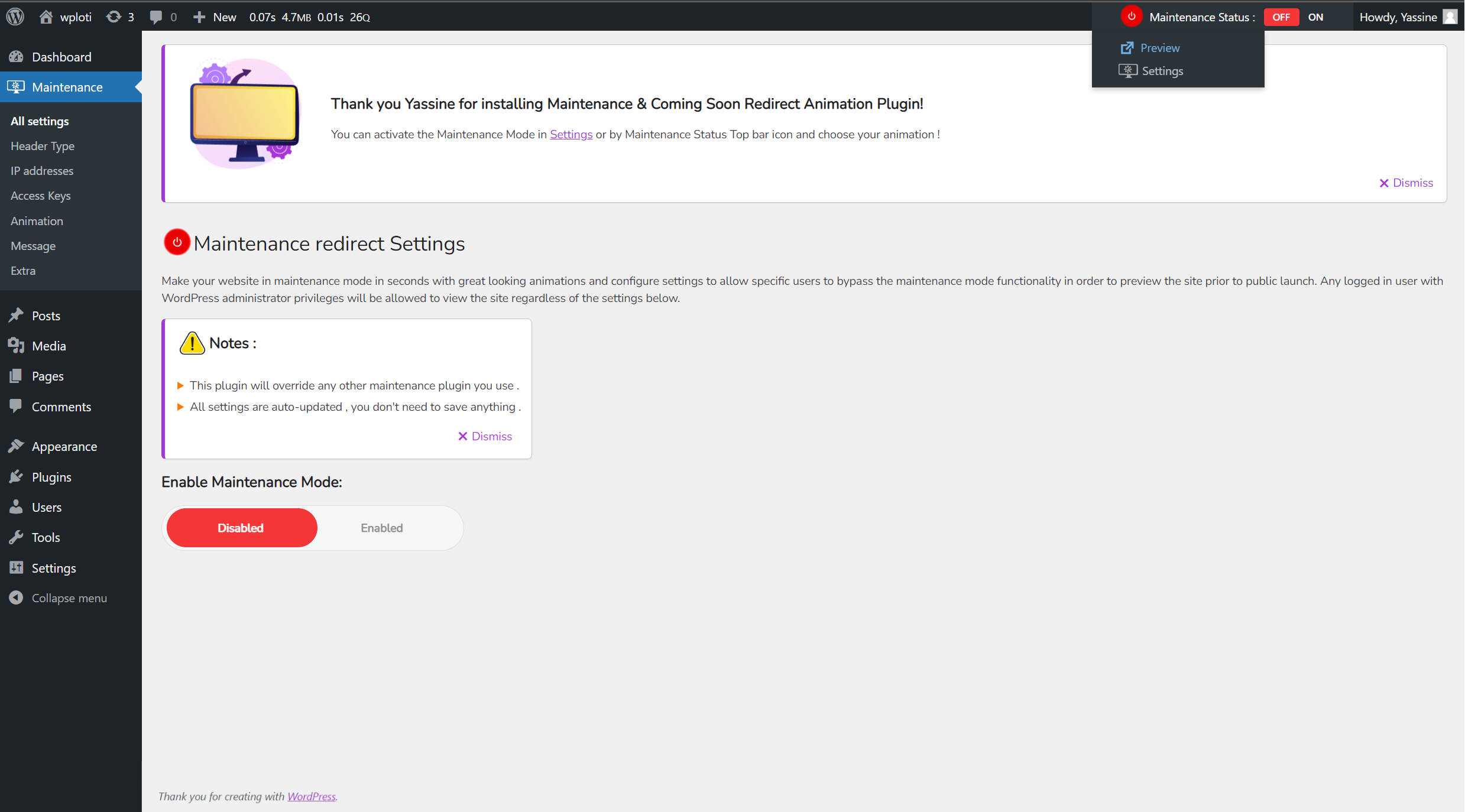This screenshot has height=812, width=1465.
Task: Click the Settings monitor icon in dropdown
Action: pos(1128,71)
